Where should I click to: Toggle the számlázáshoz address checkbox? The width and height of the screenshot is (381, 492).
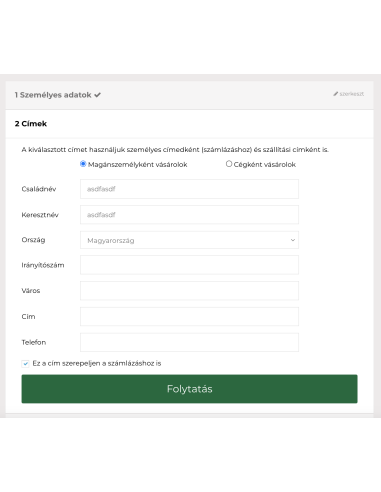[25, 364]
